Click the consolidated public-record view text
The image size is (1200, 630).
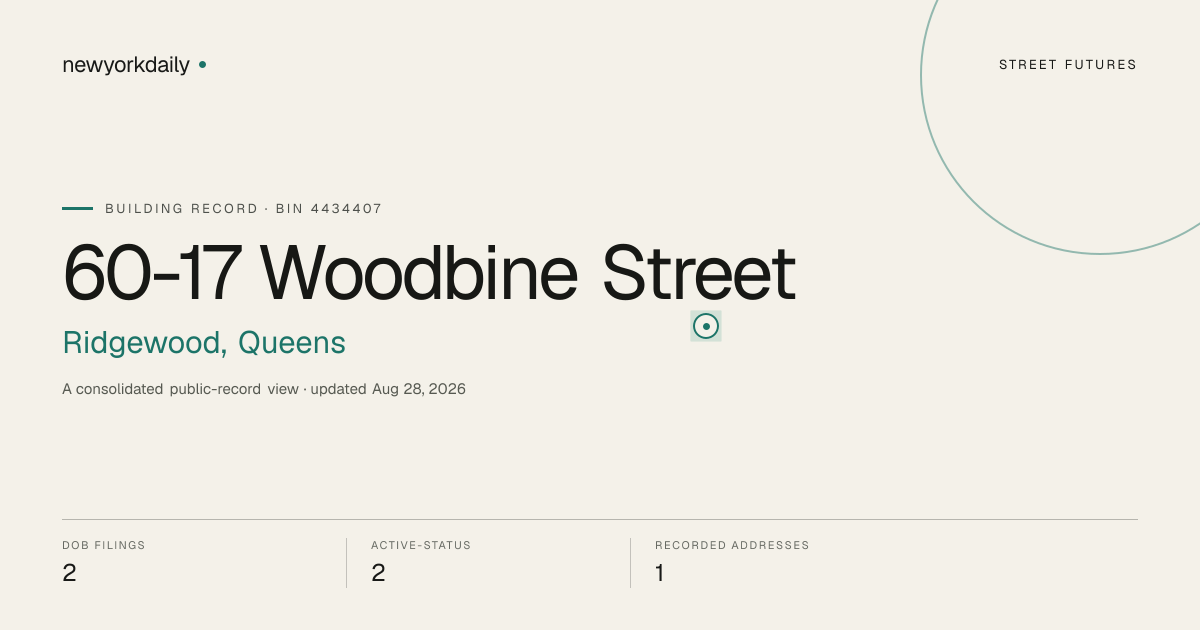coord(180,389)
